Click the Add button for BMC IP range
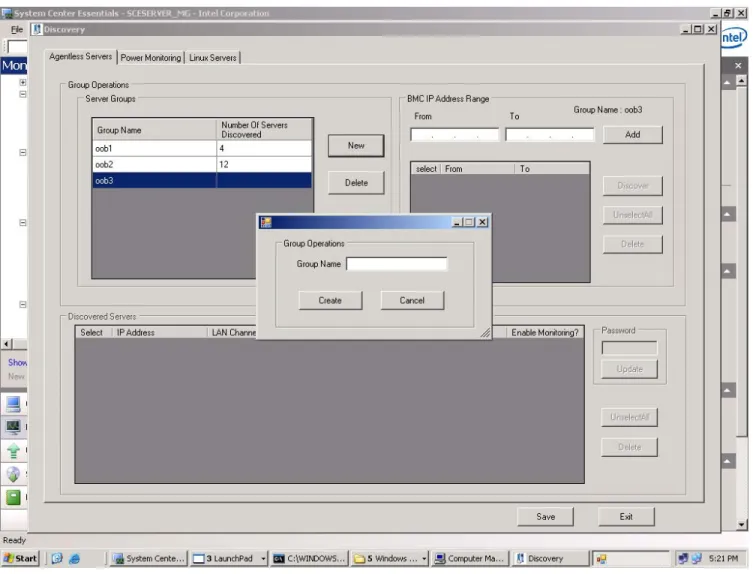 632,134
